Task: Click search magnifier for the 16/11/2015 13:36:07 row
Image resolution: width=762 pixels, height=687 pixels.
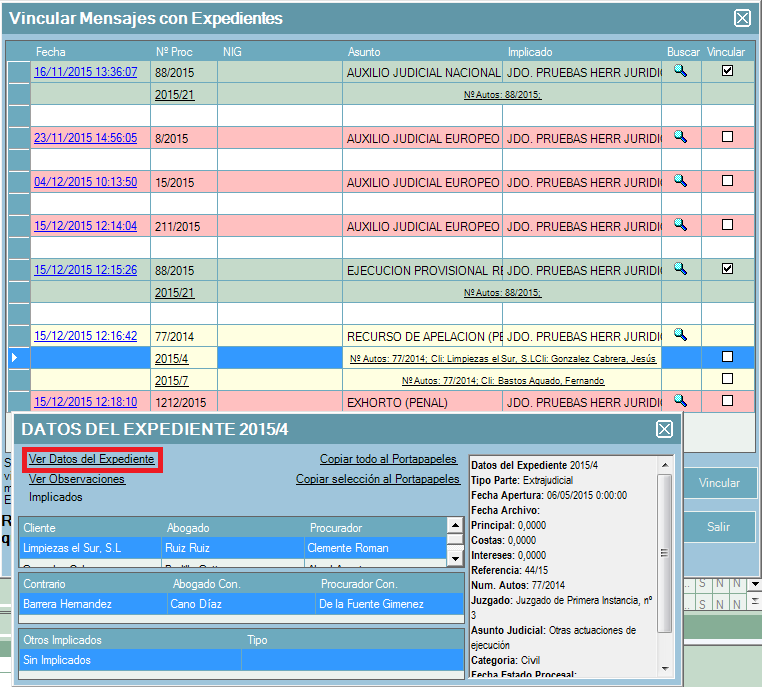Action: (x=680, y=71)
